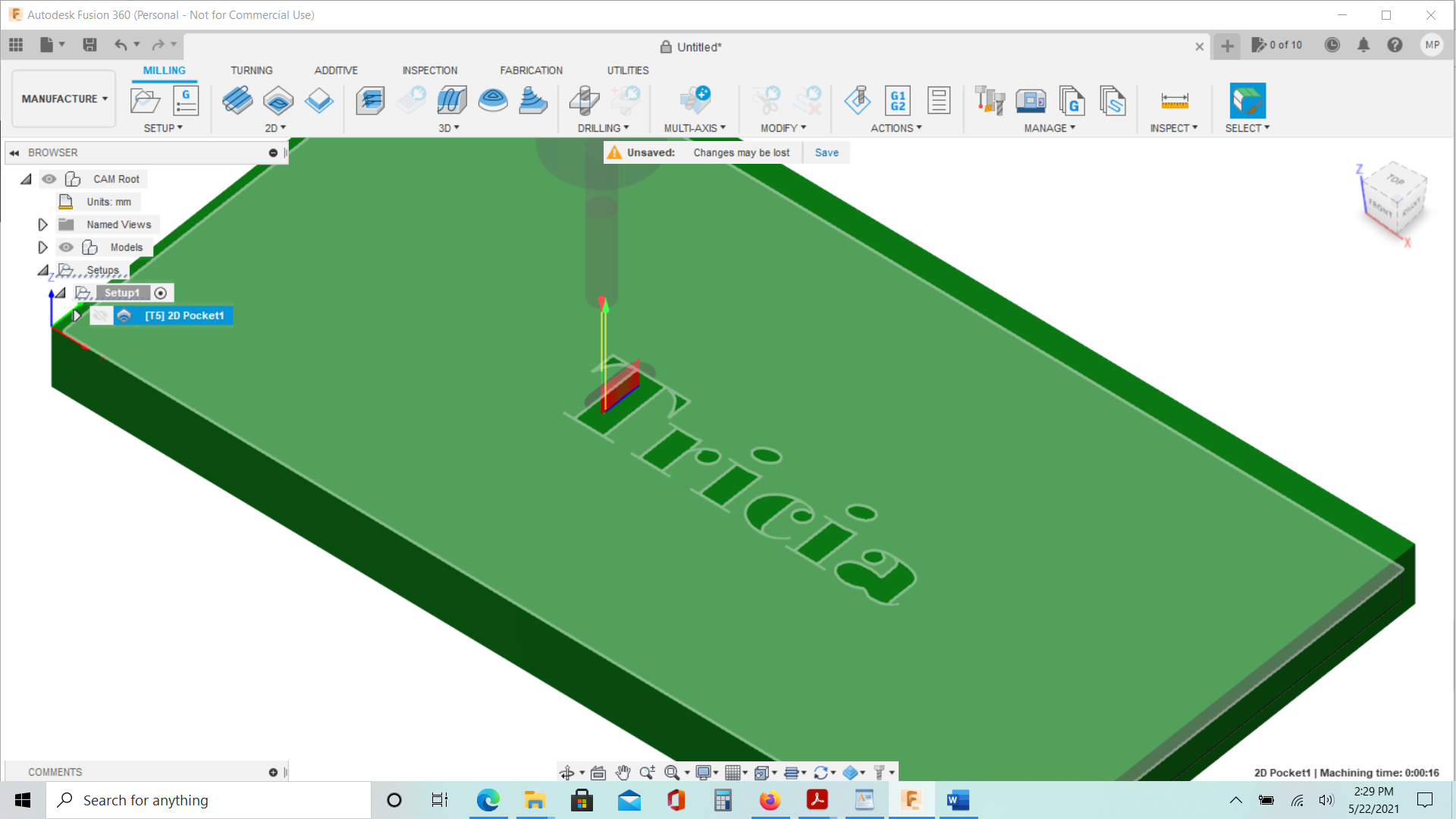Open the Job Status clock icon
The image size is (1456, 819).
point(1332,45)
